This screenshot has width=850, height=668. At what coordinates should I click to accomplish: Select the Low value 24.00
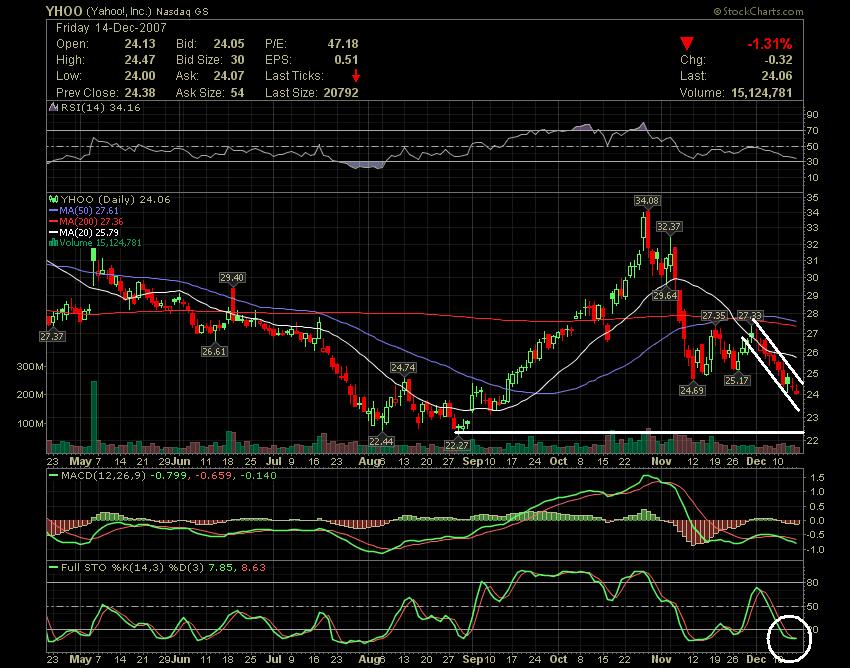point(140,76)
